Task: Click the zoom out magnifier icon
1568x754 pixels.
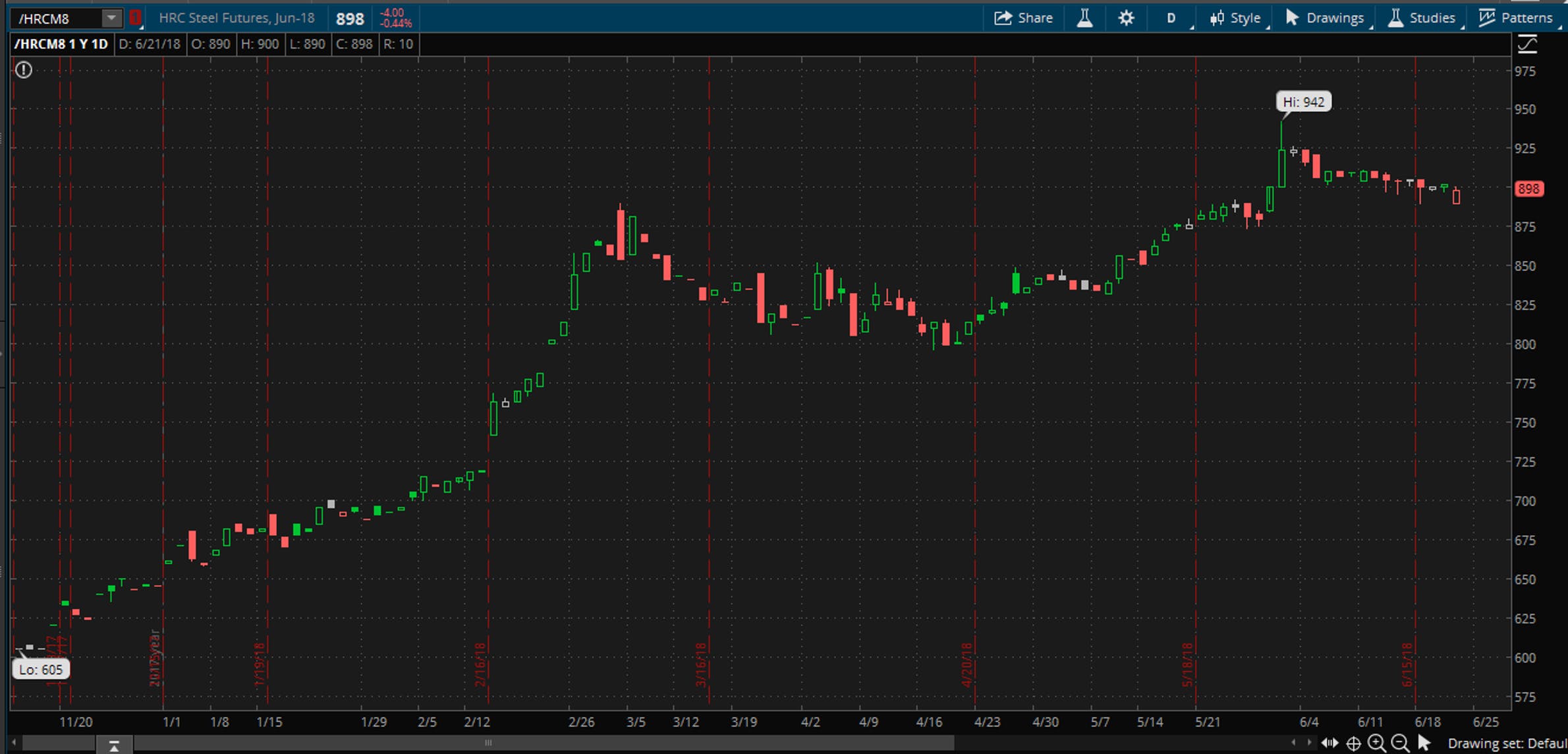Action: coord(1400,743)
